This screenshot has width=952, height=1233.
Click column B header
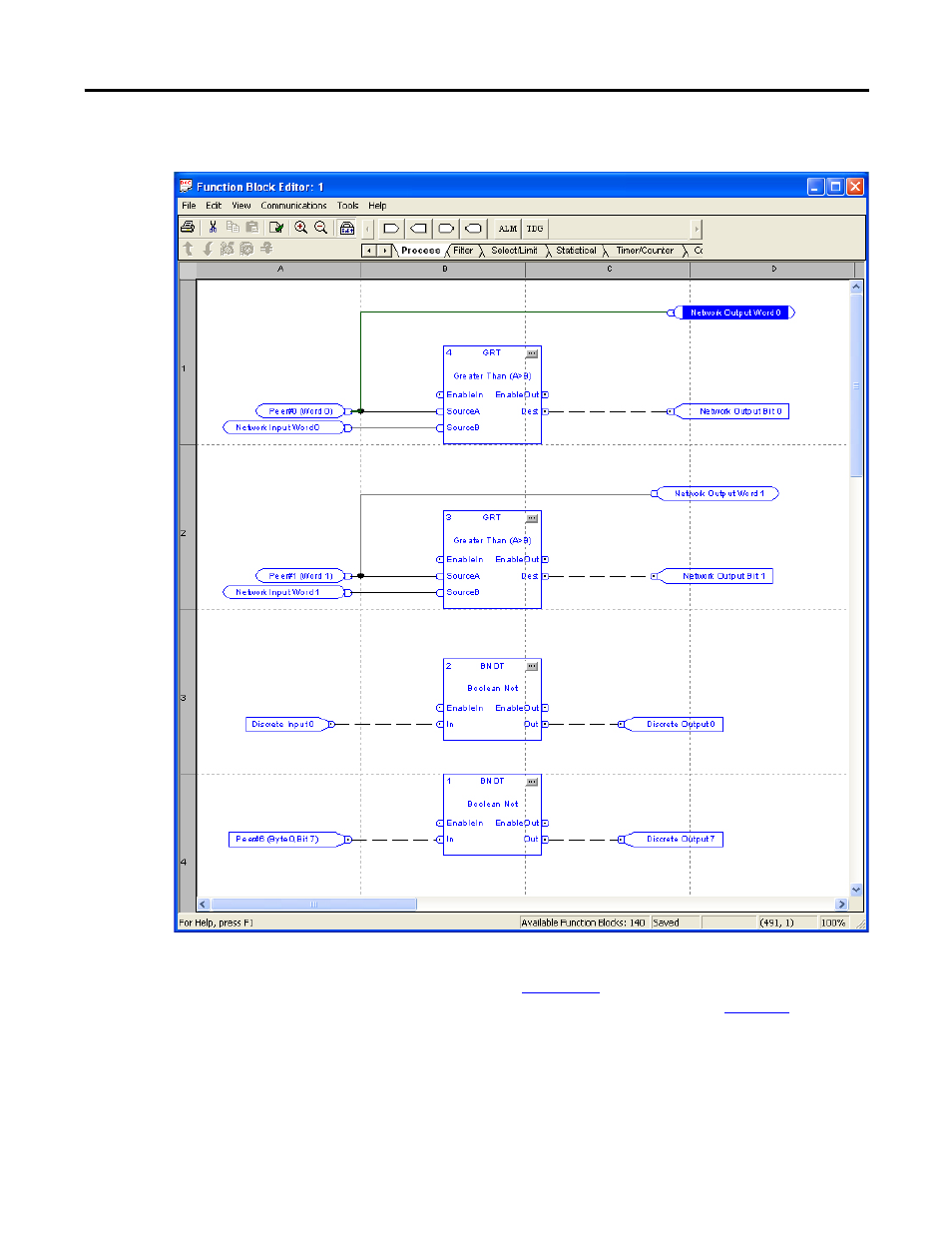(443, 270)
